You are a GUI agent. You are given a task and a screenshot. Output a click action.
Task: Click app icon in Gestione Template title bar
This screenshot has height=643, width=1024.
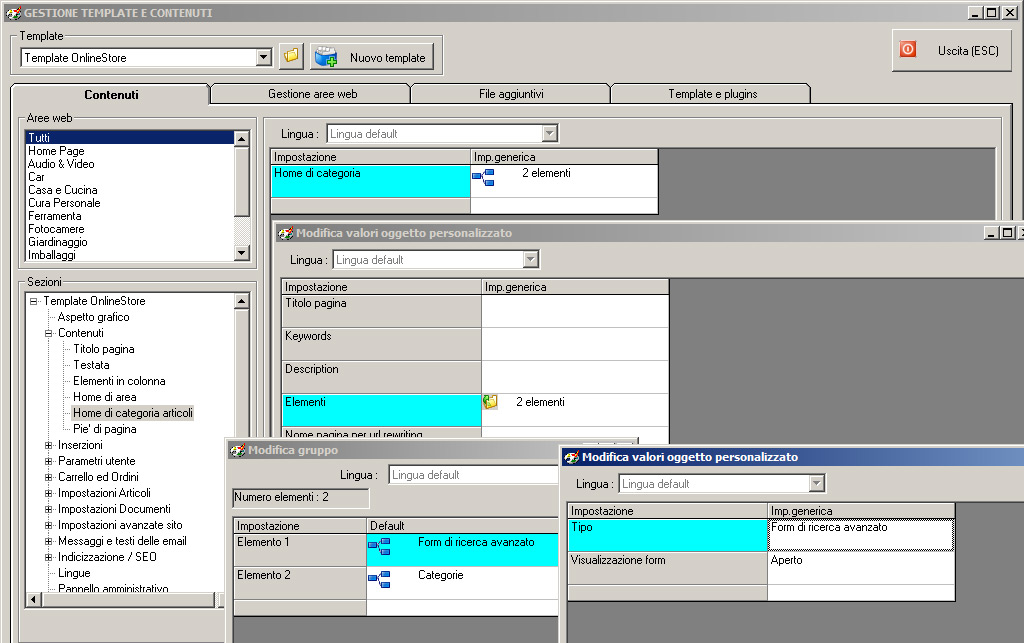pyautogui.click(x=13, y=12)
